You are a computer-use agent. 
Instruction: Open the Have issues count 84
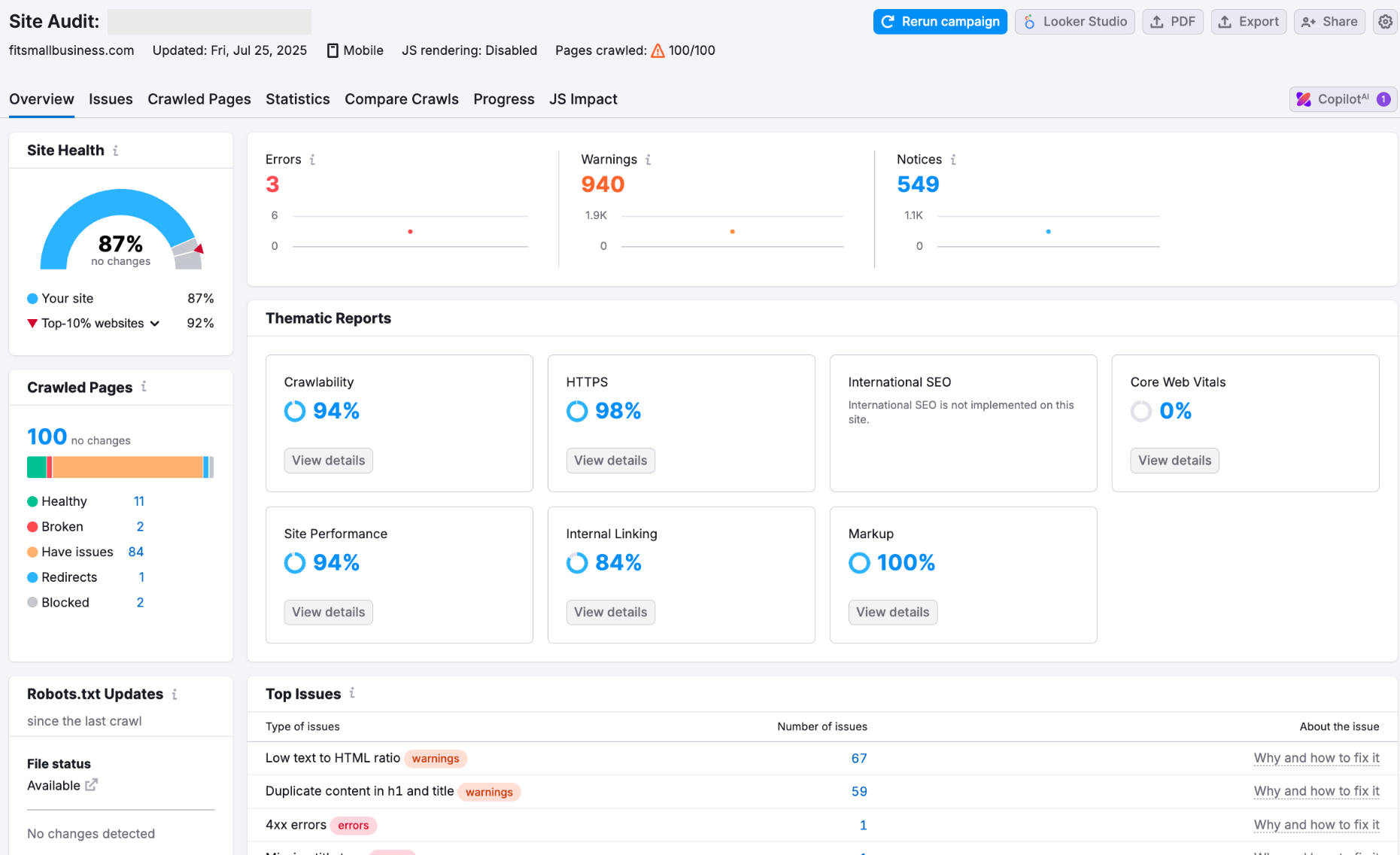coord(136,552)
